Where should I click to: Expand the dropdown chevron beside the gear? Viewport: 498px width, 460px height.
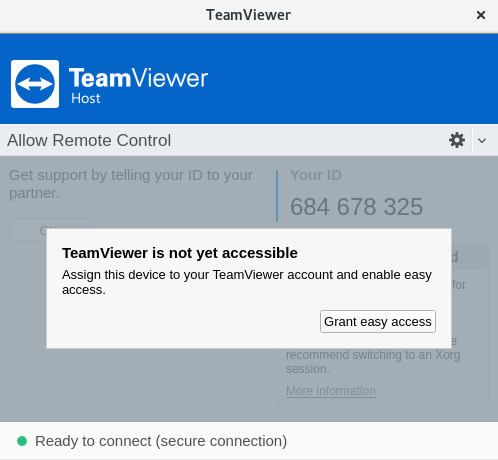tap(482, 141)
